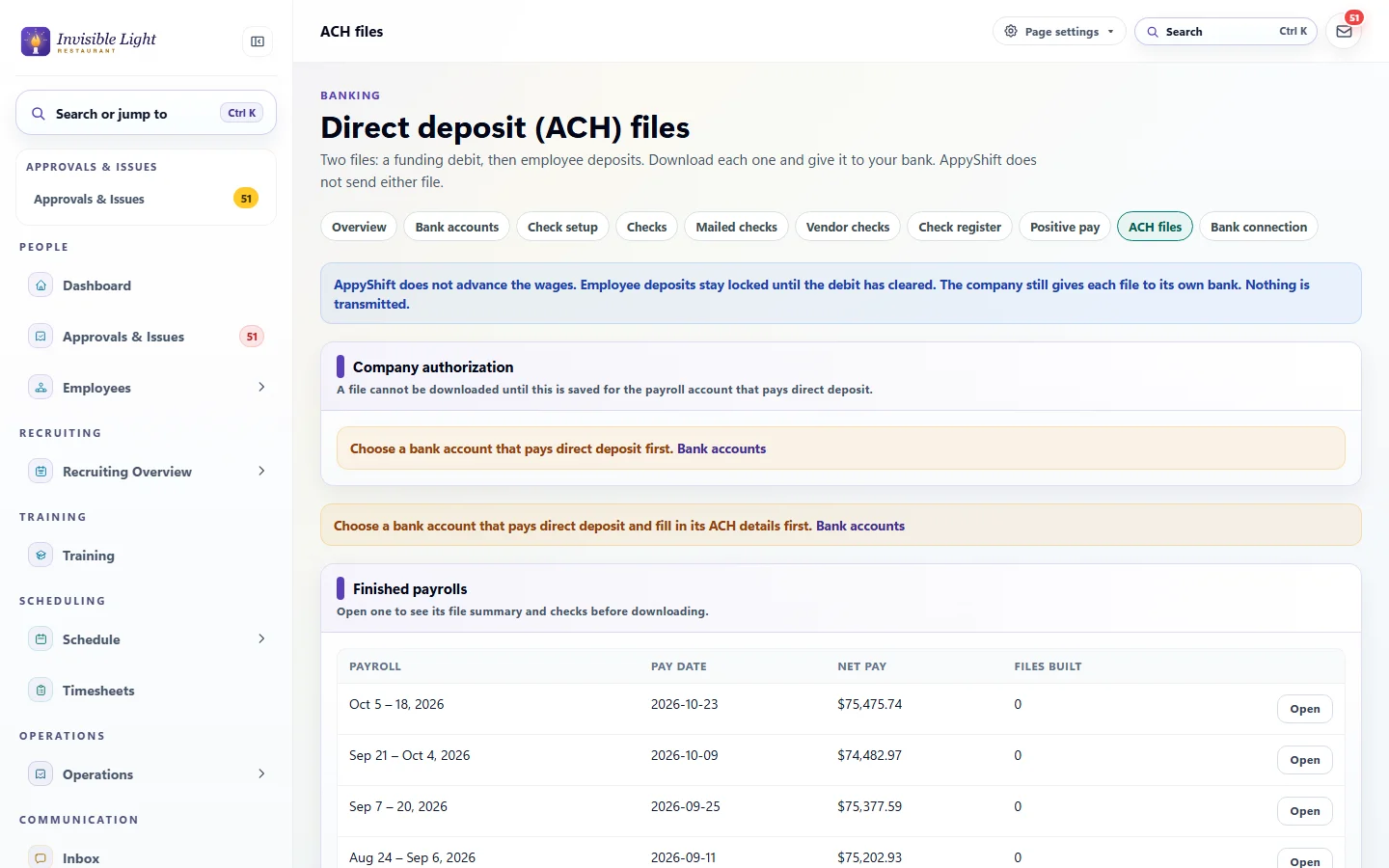Image resolution: width=1389 pixels, height=868 pixels.
Task: Click the Schedule calendar icon
Action: coord(41,639)
